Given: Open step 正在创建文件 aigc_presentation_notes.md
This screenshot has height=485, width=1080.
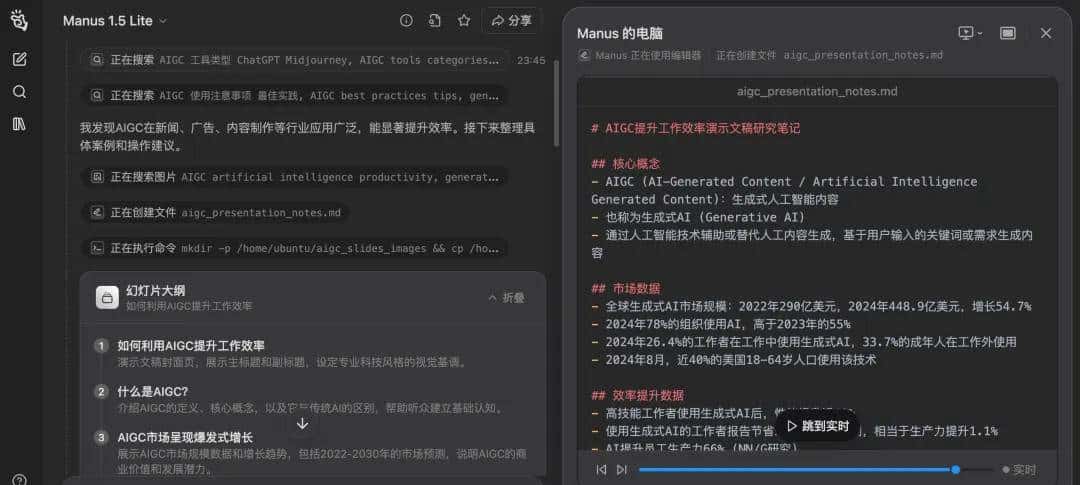Looking at the screenshot, I should (x=216, y=212).
